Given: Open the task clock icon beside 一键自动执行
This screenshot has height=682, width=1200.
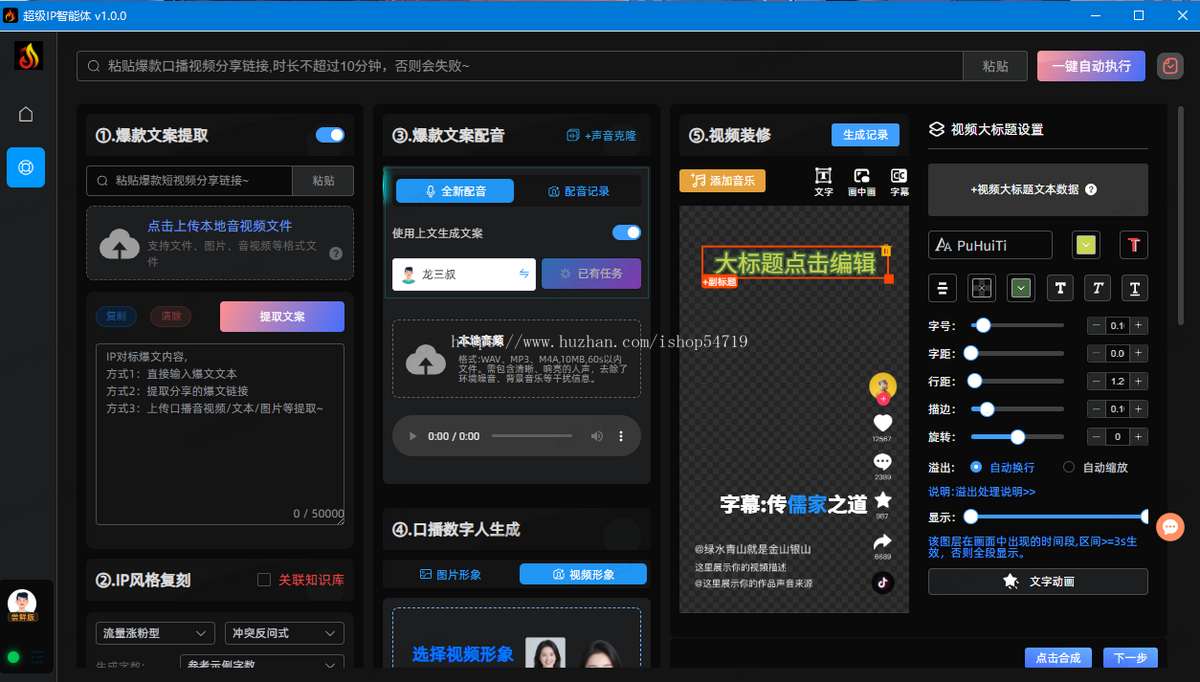Looking at the screenshot, I should pos(1171,66).
